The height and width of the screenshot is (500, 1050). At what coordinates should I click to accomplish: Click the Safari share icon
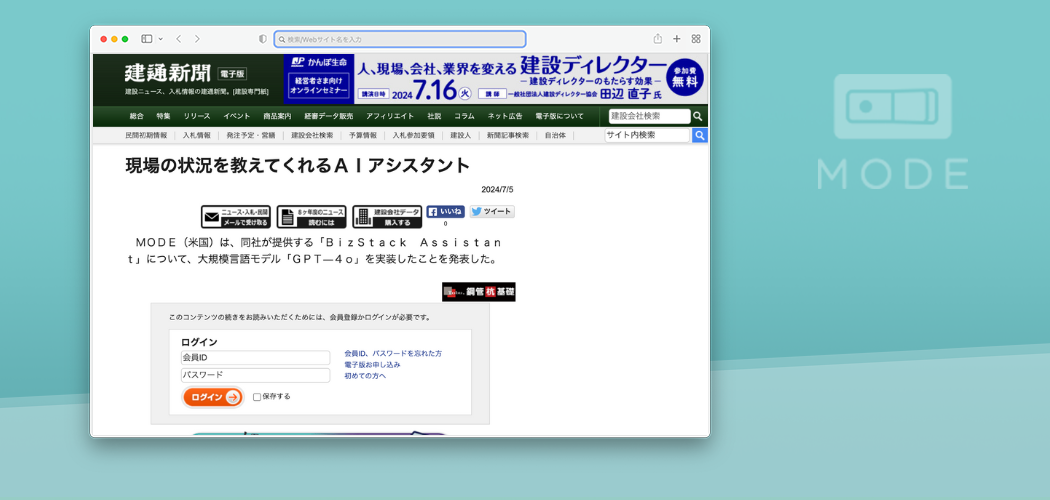point(658,39)
